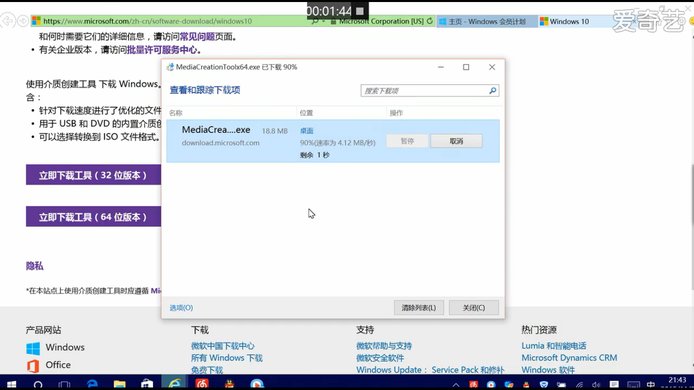Launch Edge browser from taskbar
694x390 pixels.
click(92, 383)
